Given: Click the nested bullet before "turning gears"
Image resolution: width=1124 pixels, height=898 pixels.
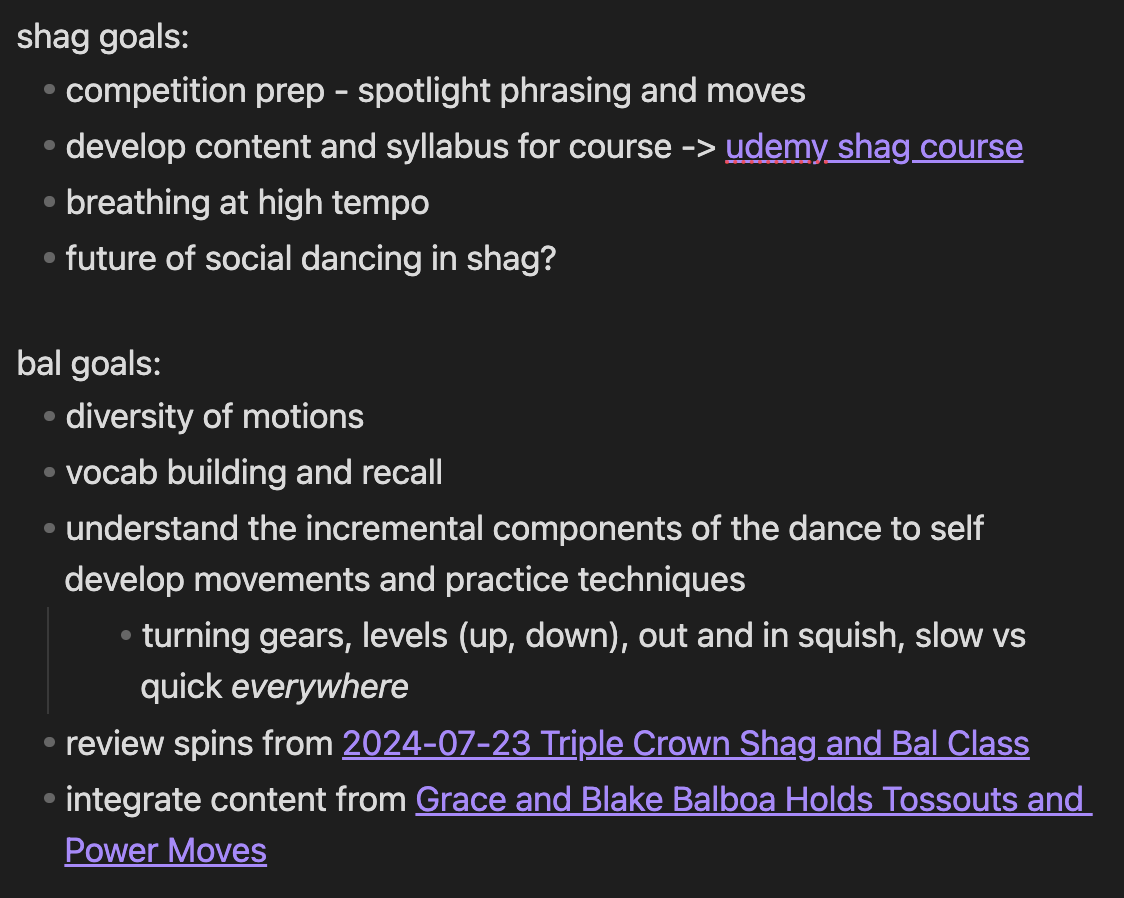Looking at the screenshot, I should (x=125, y=636).
